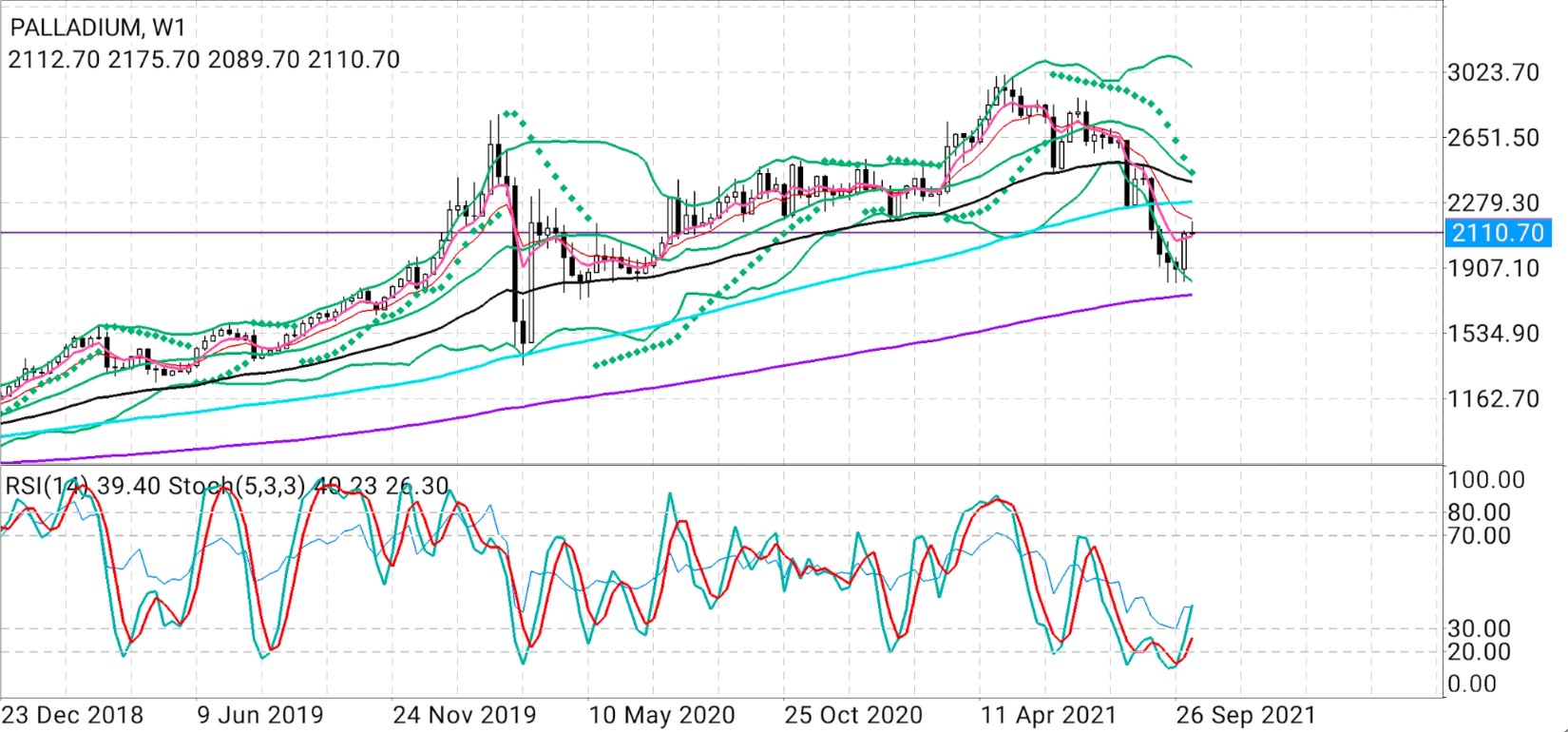Select the 10 May 2020 date label
The image size is (1568, 732).
(x=661, y=715)
